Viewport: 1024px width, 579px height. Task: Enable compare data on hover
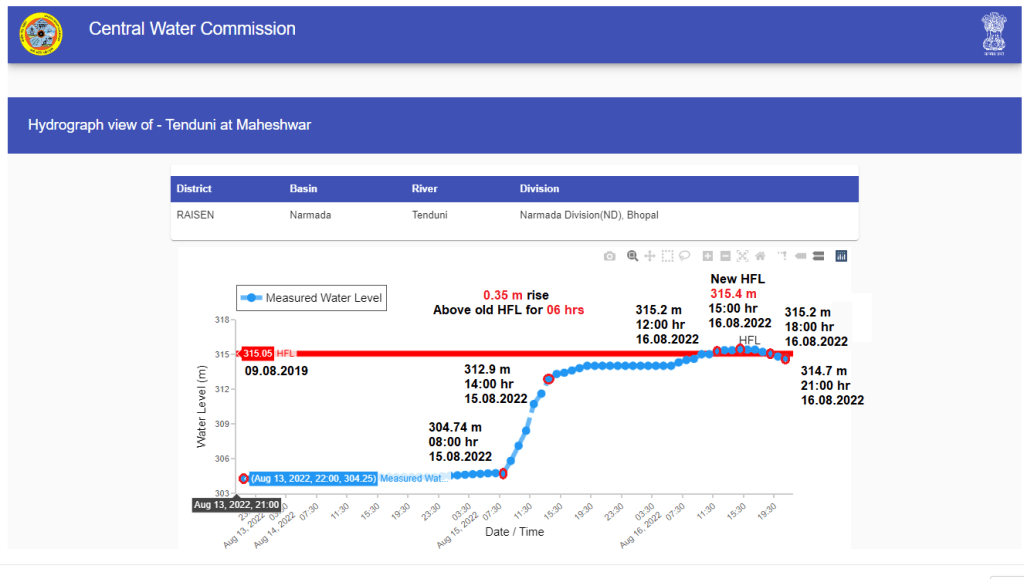pos(818,256)
